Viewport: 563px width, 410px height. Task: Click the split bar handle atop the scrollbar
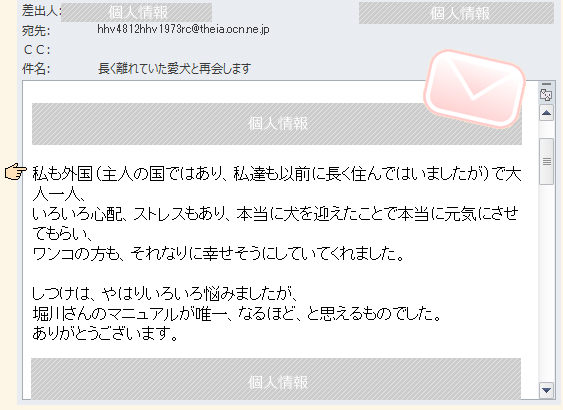[546, 84]
